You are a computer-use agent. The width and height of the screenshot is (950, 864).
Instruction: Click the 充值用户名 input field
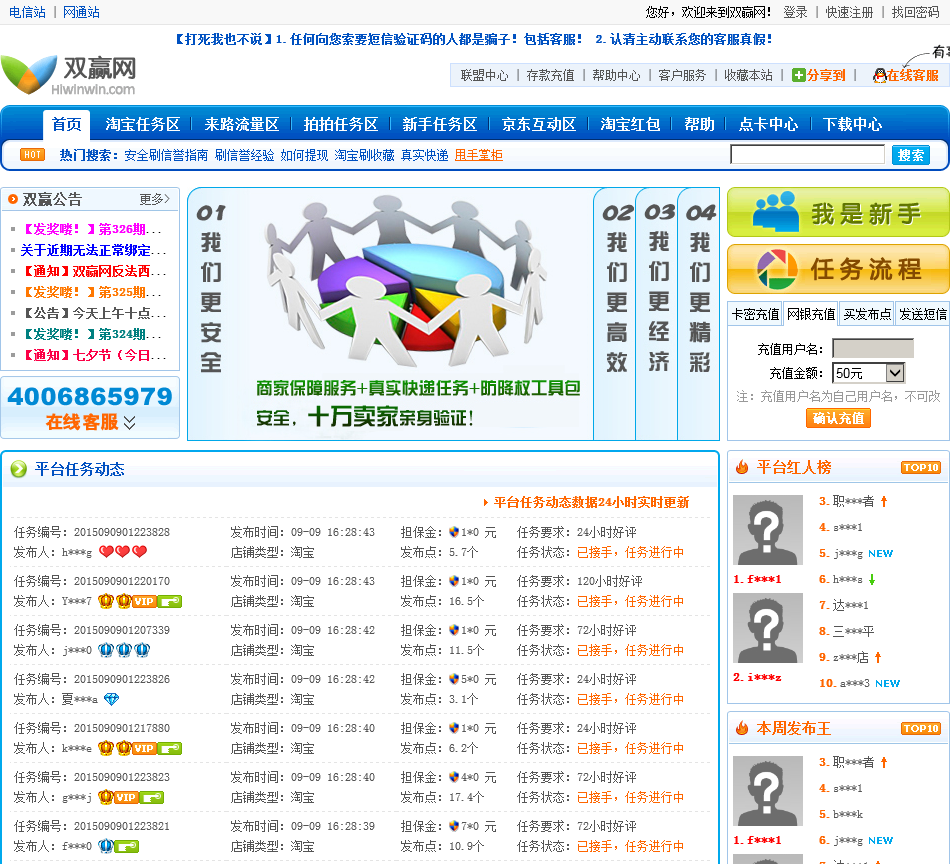(x=872, y=348)
